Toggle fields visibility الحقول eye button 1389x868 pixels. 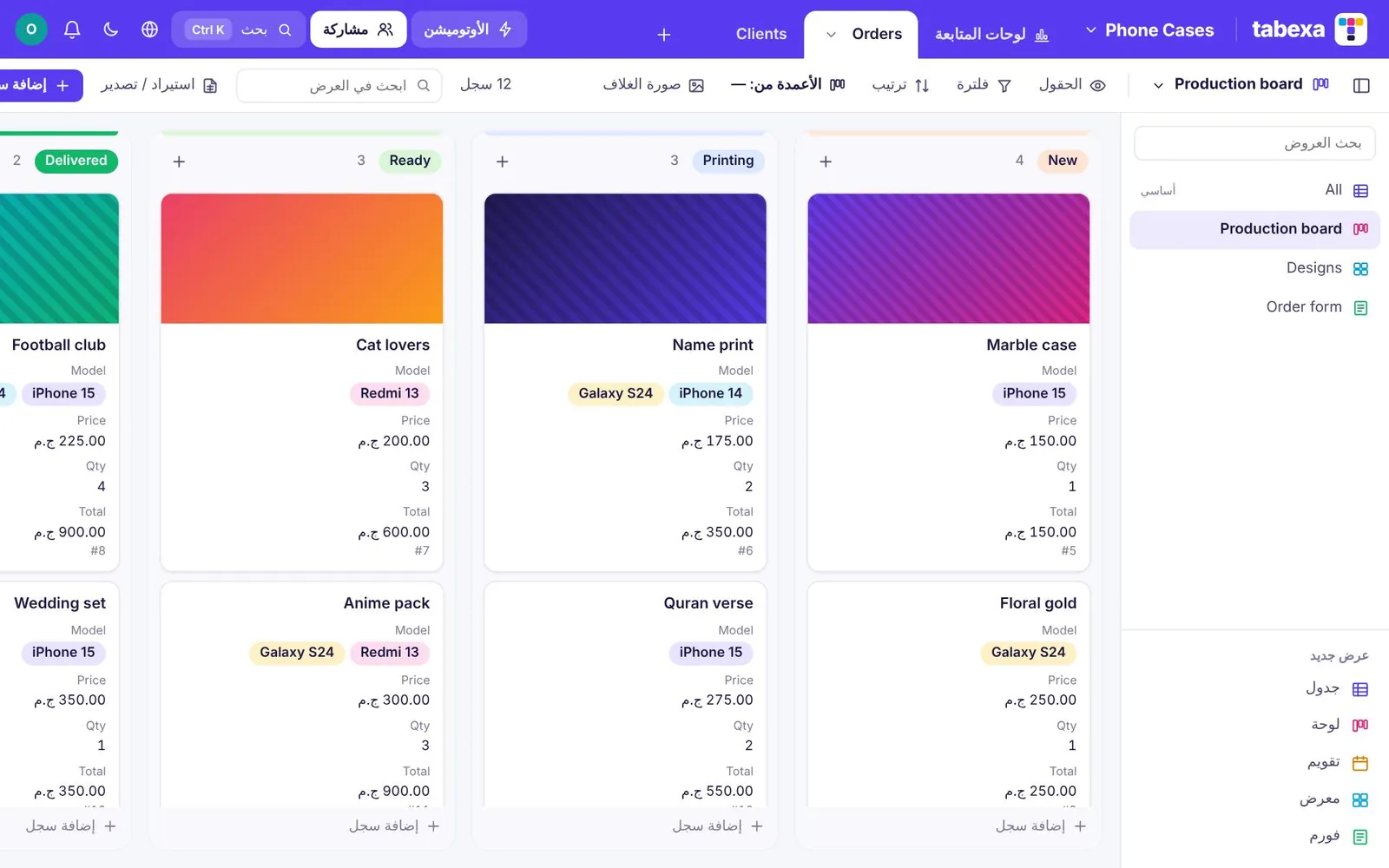tap(1072, 85)
